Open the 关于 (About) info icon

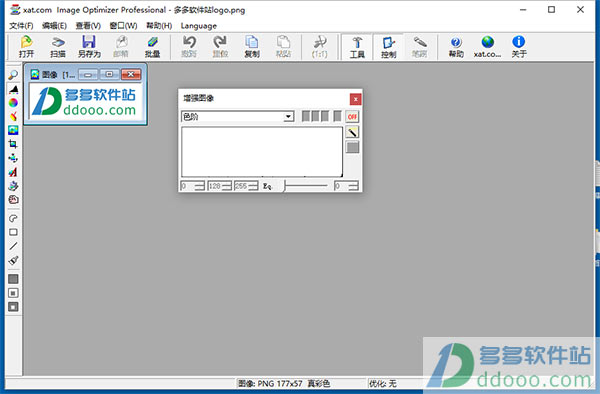tap(519, 46)
